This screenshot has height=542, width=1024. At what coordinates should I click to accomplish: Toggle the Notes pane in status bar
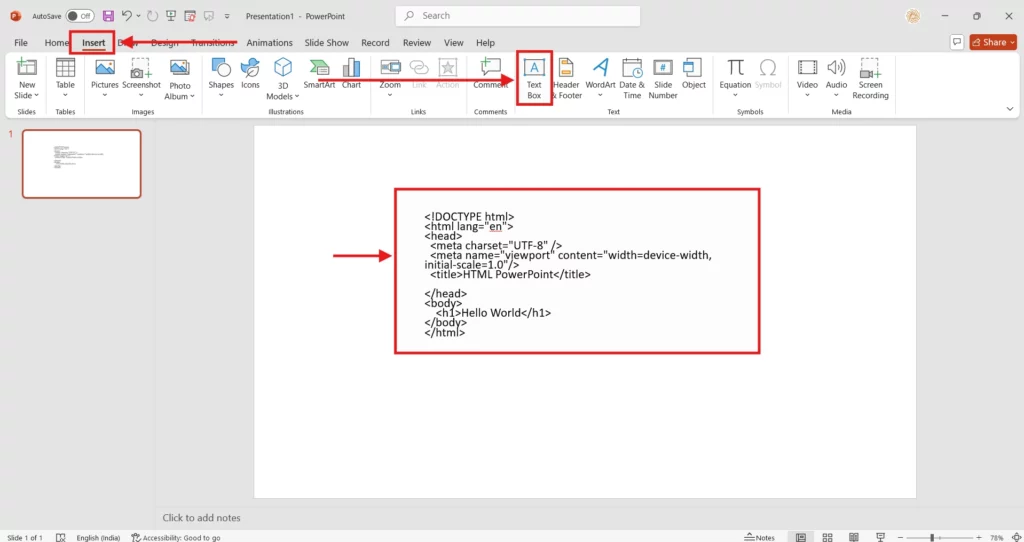click(759, 537)
